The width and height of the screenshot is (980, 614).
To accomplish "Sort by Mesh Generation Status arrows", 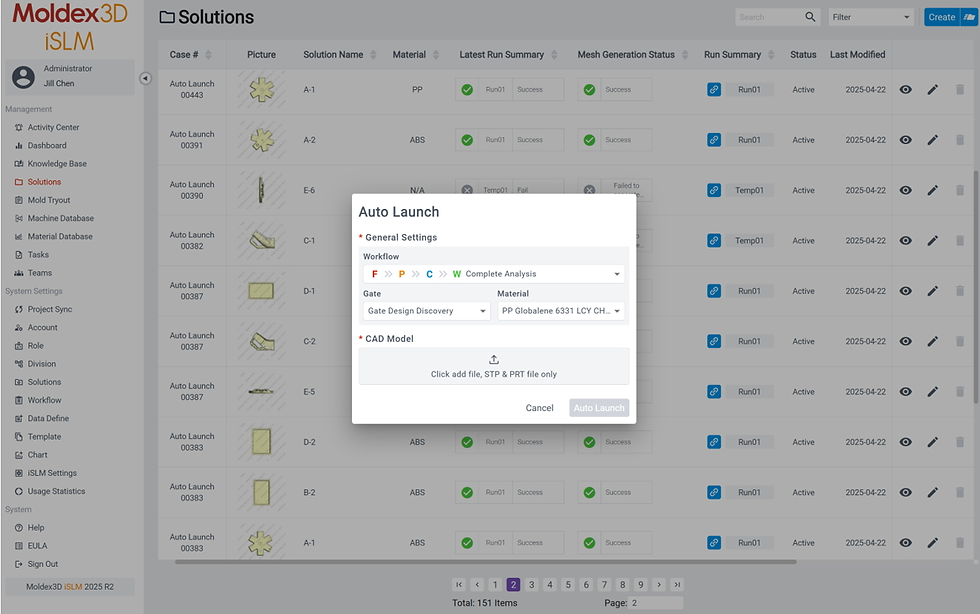I will (684, 55).
